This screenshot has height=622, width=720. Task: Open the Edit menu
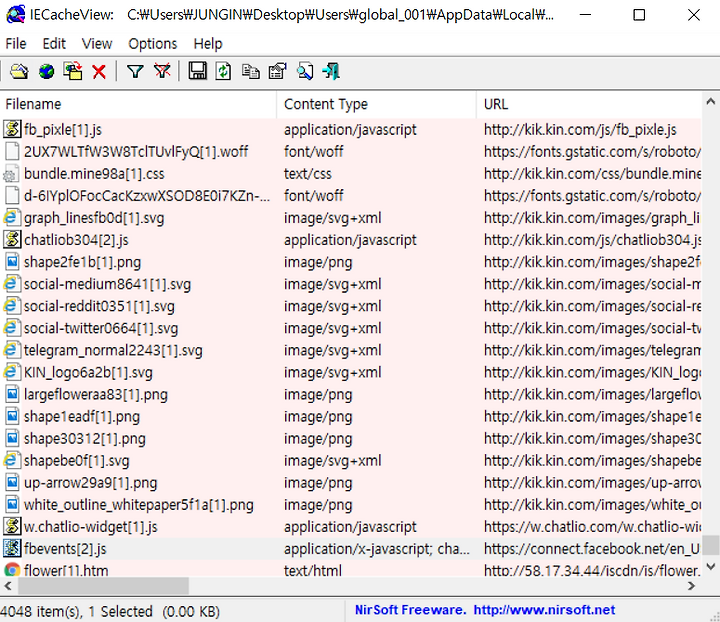[x=54, y=44]
